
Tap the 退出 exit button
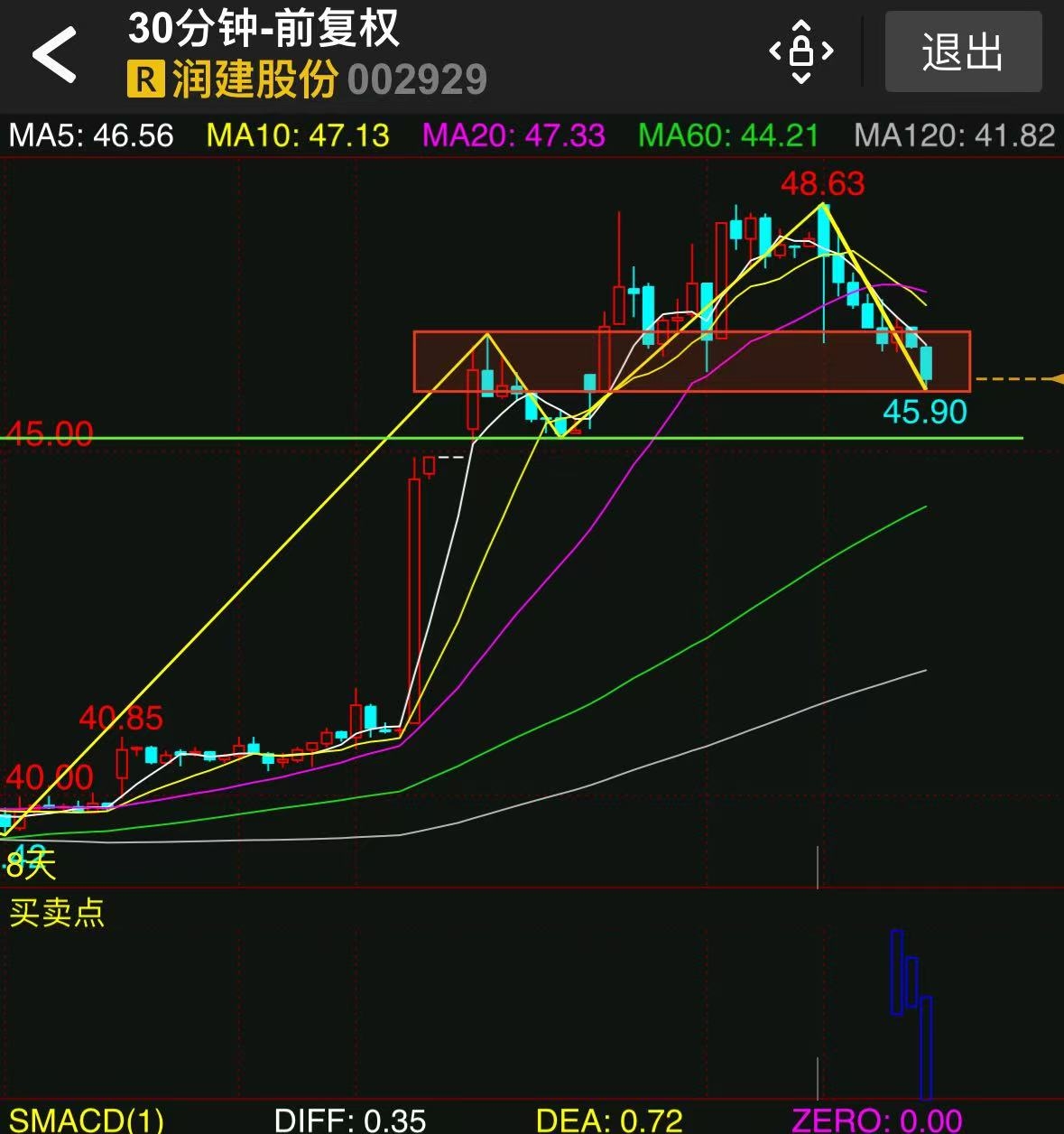pos(963,51)
